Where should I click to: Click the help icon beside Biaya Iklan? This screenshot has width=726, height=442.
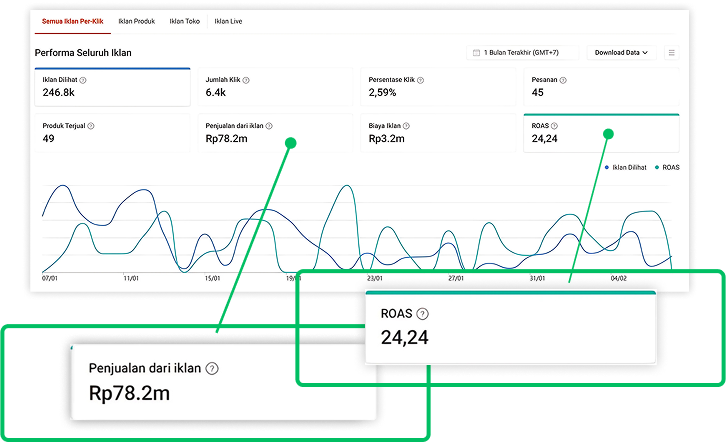(x=407, y=126)
